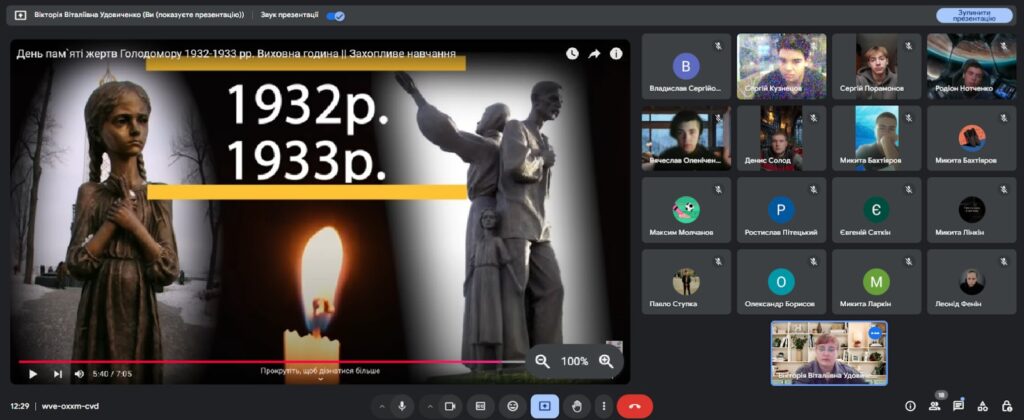Turn on closed captions
Image resolution: width=1024 pixels, height=420 pixels.
(481, 406)
